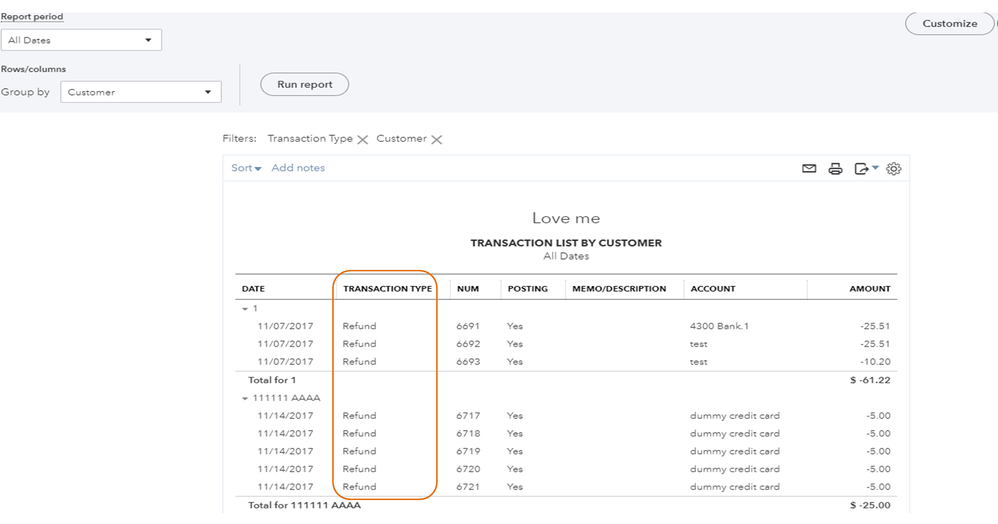Remove the Transaction Type filter
The image size is (998, 524).
click(x=363, y=140)
